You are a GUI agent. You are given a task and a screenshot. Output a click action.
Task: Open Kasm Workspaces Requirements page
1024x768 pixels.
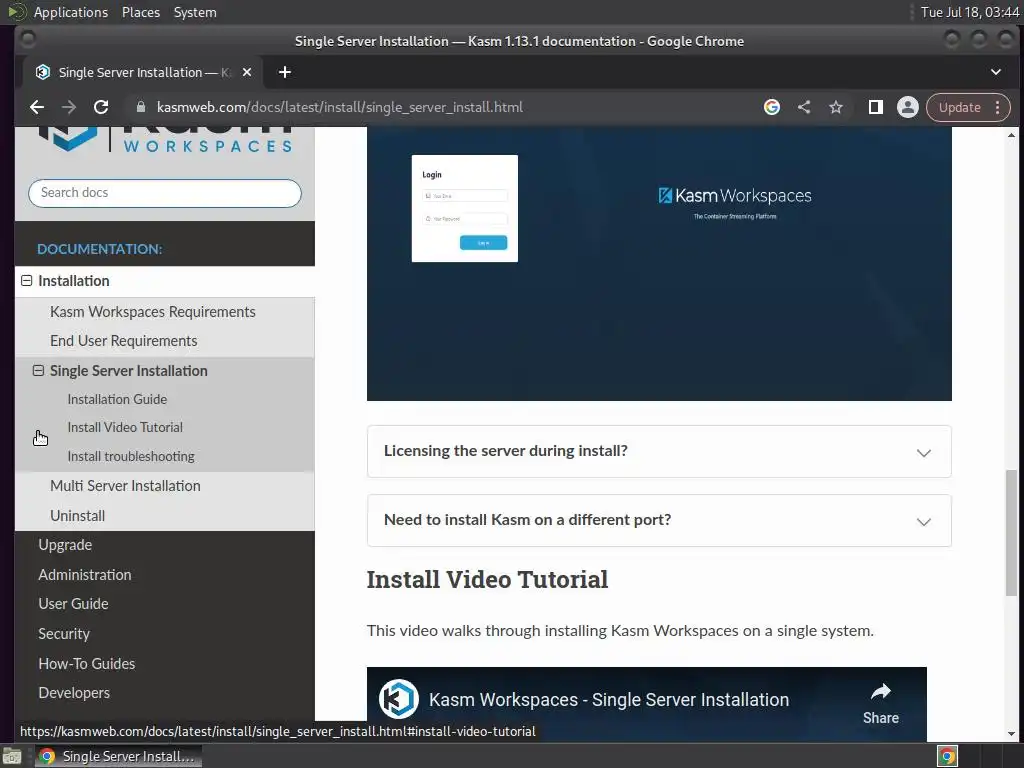[153, 312]
